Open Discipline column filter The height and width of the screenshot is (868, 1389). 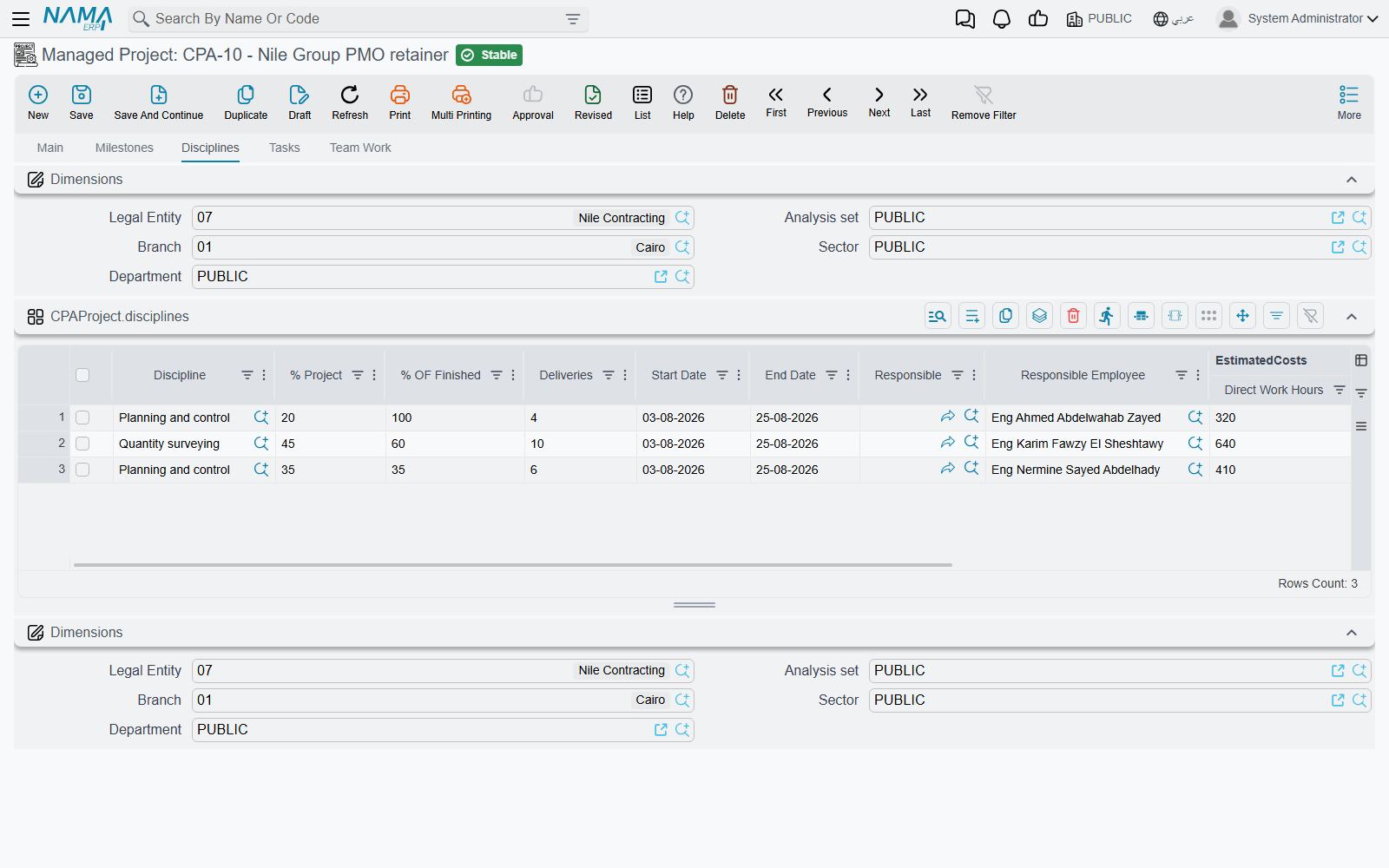click(247, 375)
